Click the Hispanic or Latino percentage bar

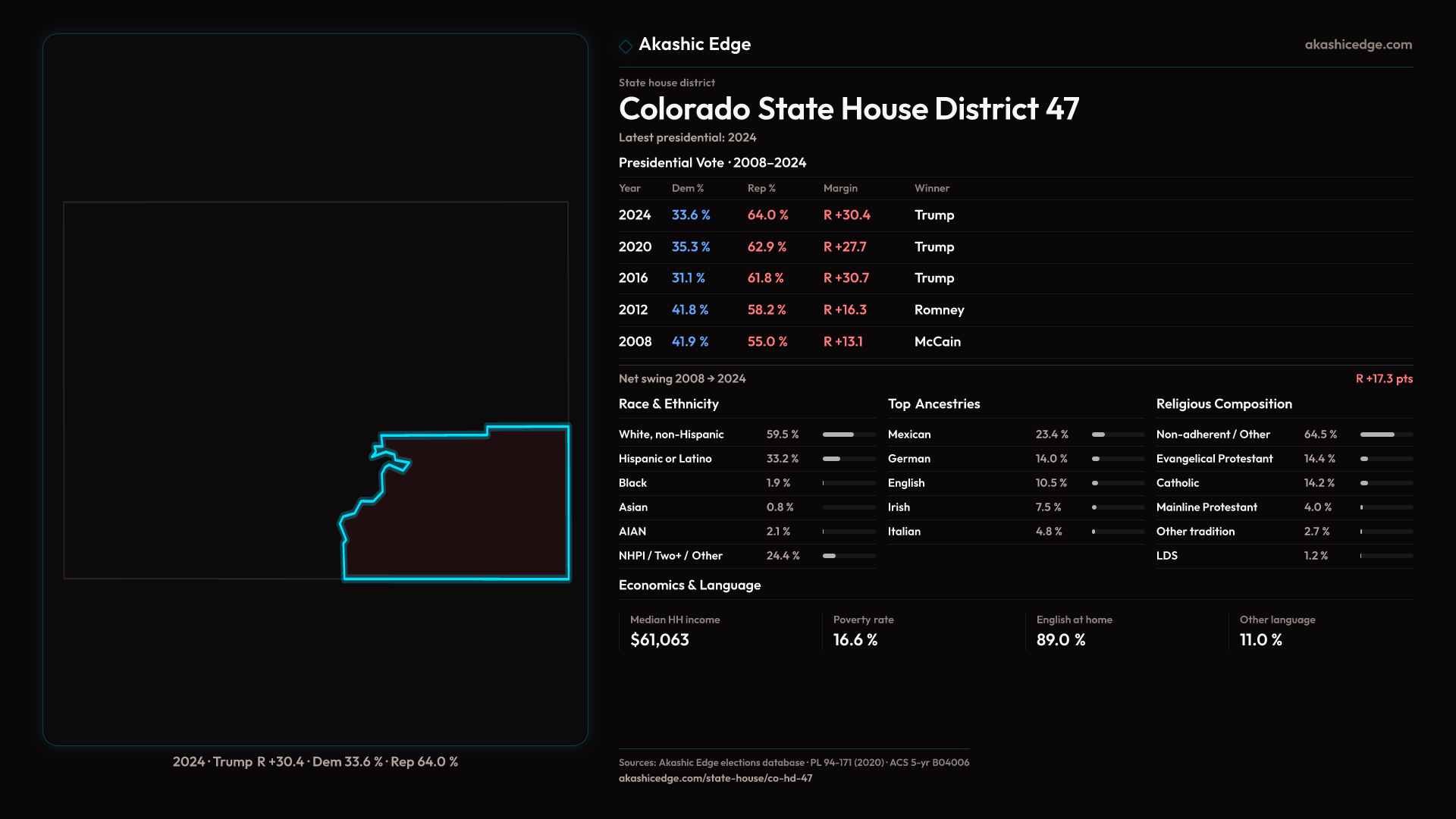pyautogui.click(x=849, y=459)
